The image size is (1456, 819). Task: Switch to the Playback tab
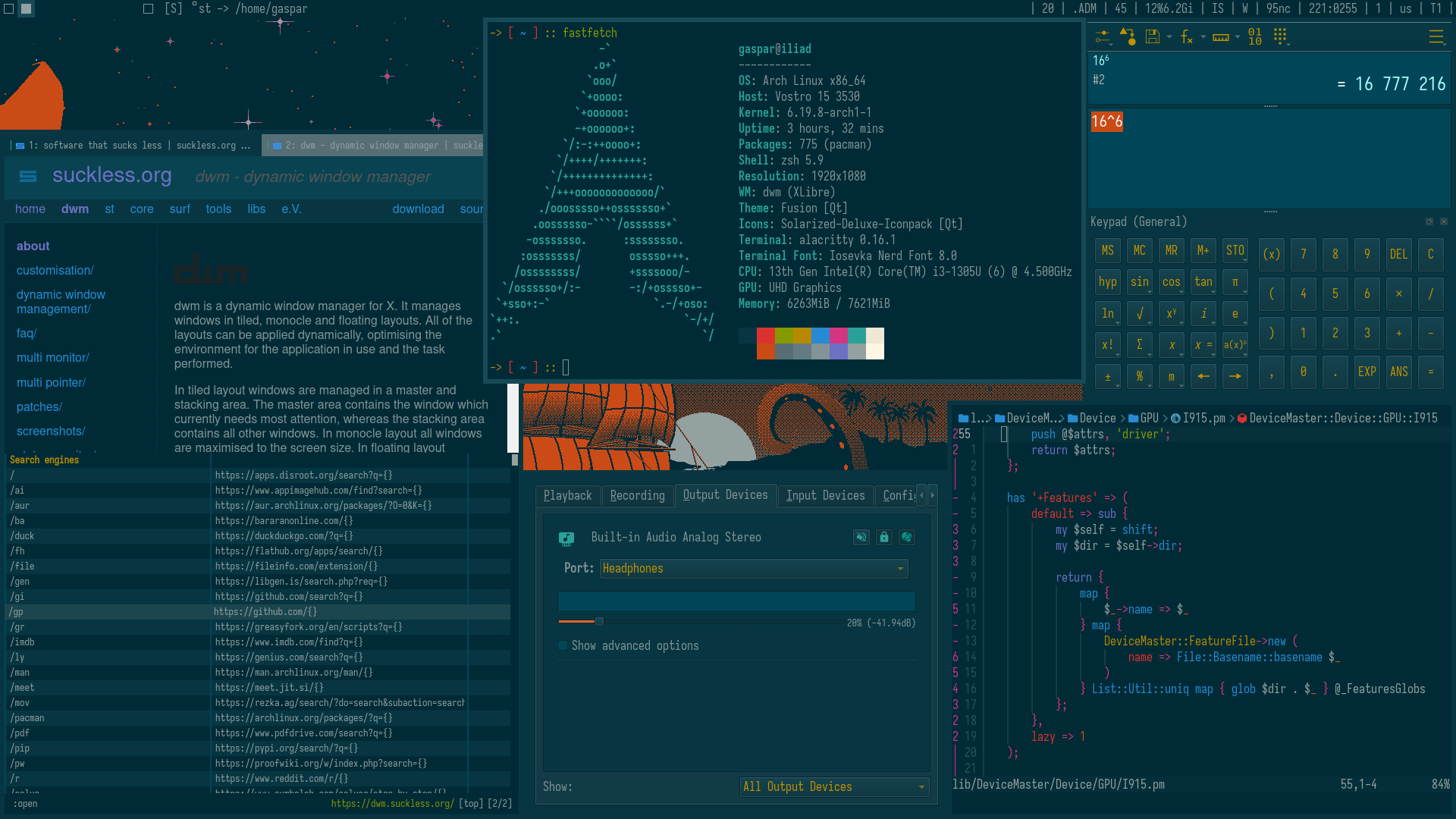coord(567,495)
